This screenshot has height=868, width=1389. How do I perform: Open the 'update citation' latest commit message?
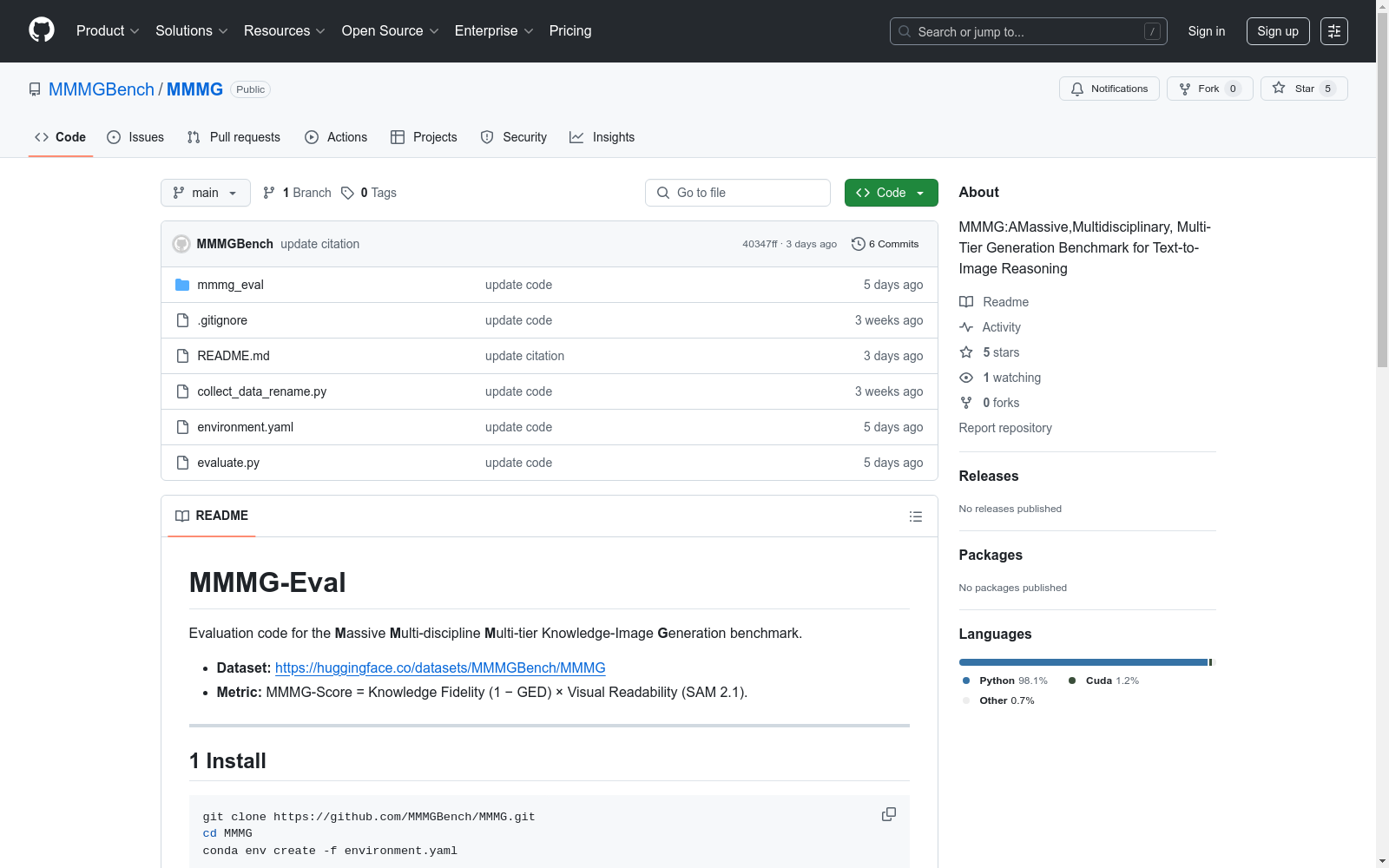point(319,244)
